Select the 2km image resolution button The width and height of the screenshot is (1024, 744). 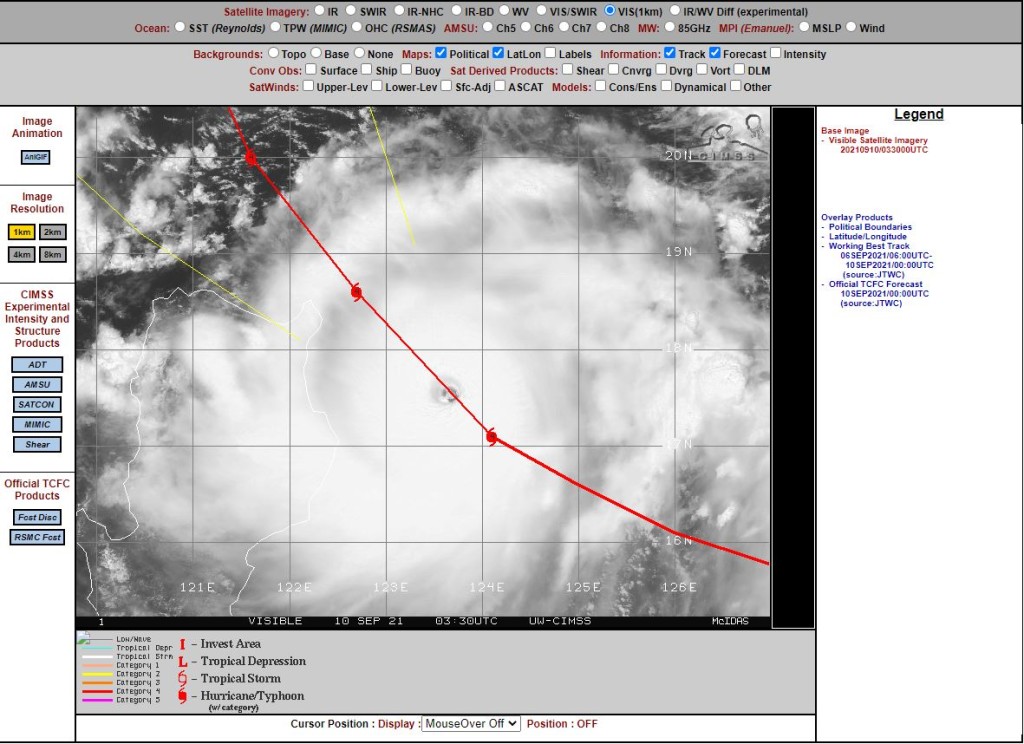click(x=52, y=232)
